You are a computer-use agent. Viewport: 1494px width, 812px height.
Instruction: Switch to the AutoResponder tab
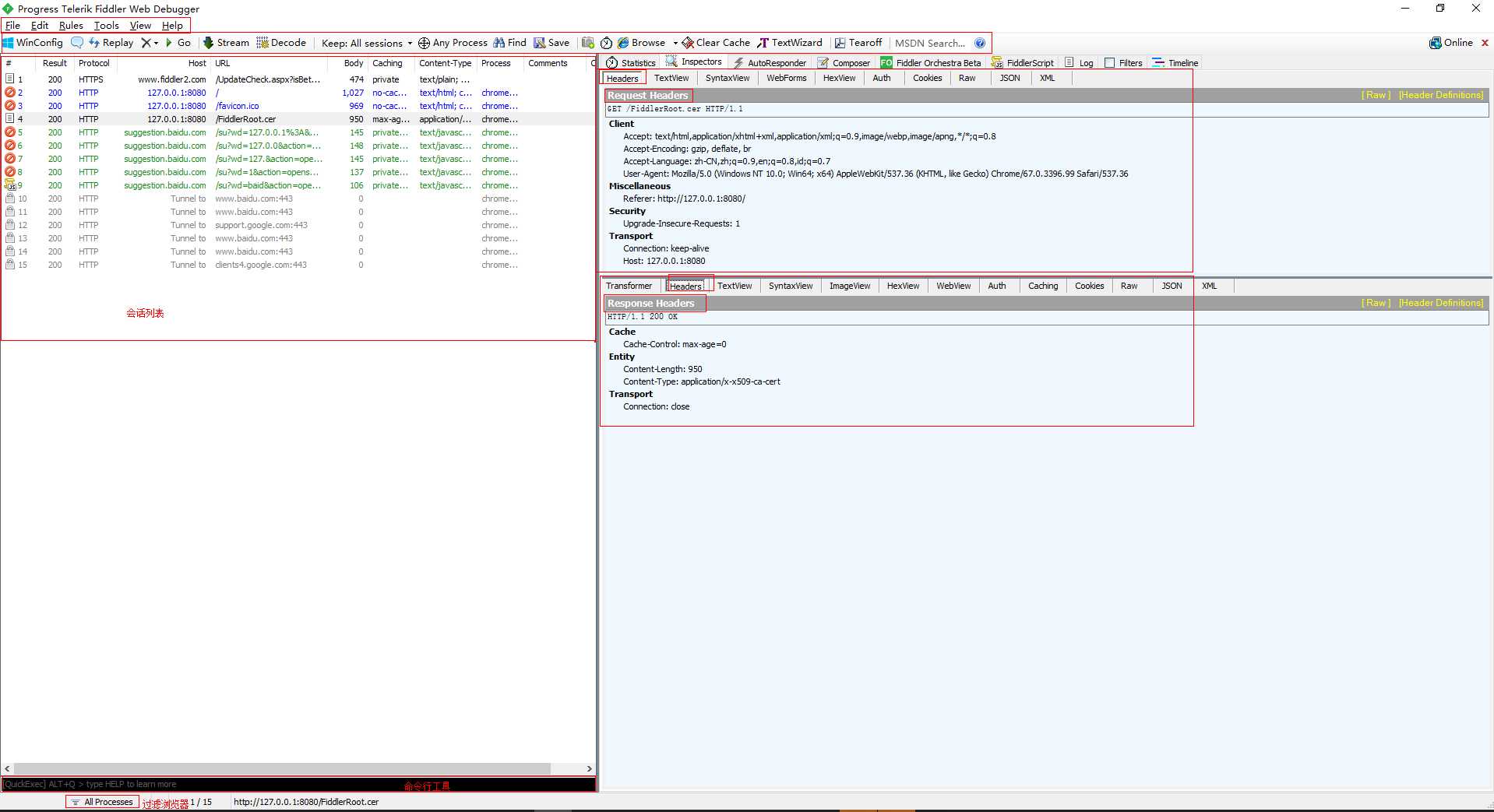(x=770, y=63)
